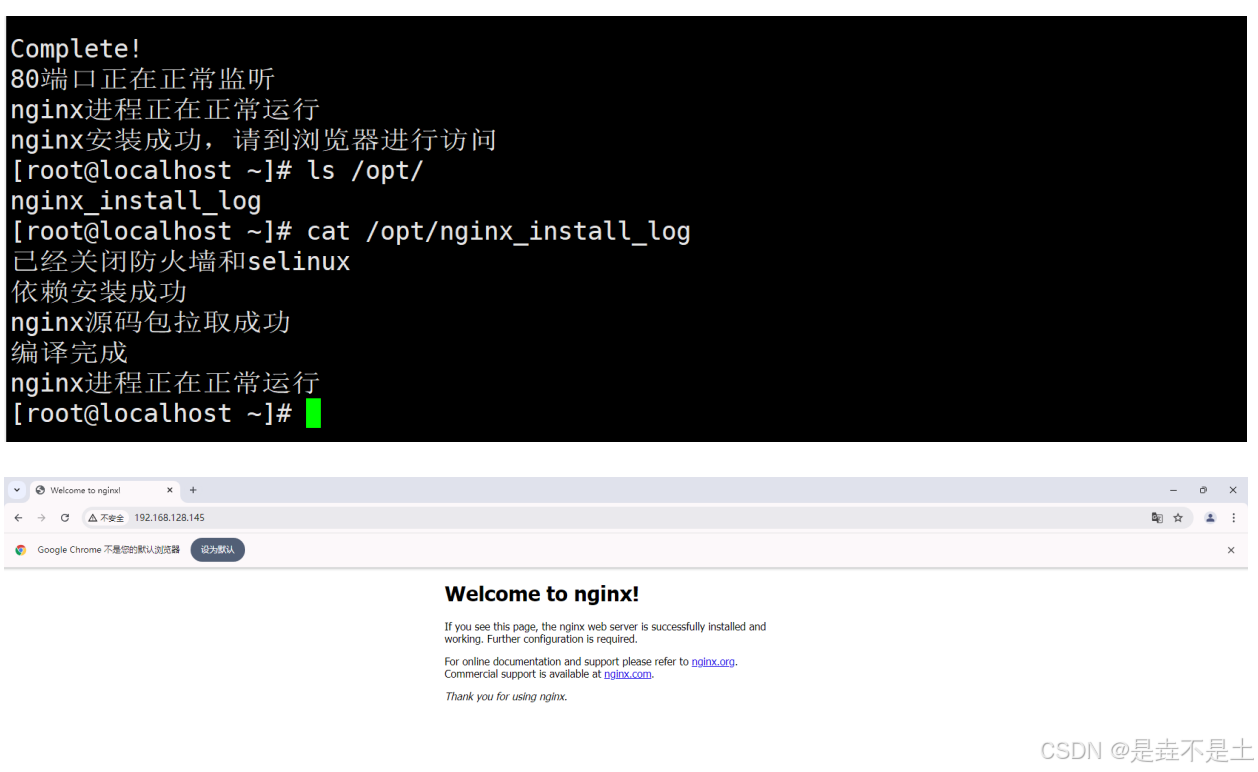This screenshot has width=1258, height=772.
Task: Open a new tab with plus button
Action: (x=193, y=490)
